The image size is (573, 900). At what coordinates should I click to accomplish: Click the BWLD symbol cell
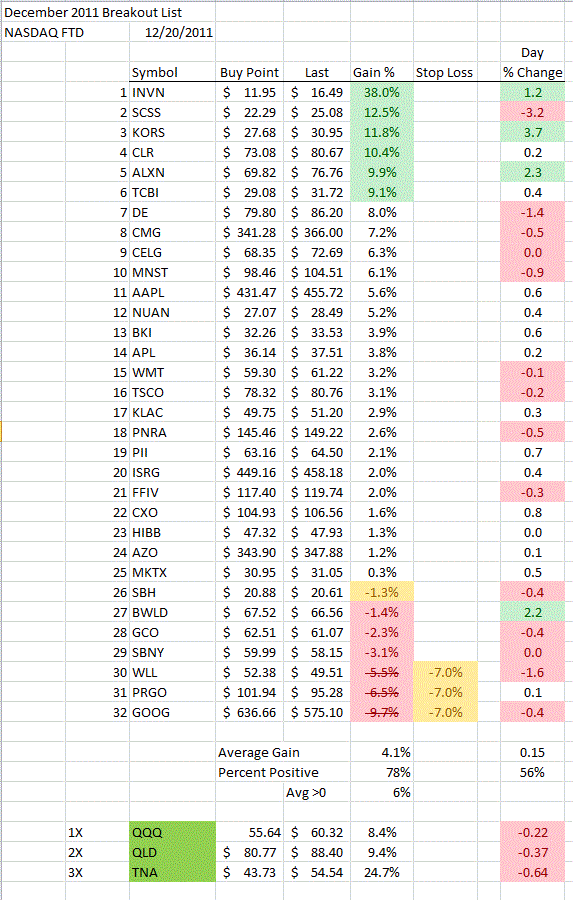click(x=172, y=612)
